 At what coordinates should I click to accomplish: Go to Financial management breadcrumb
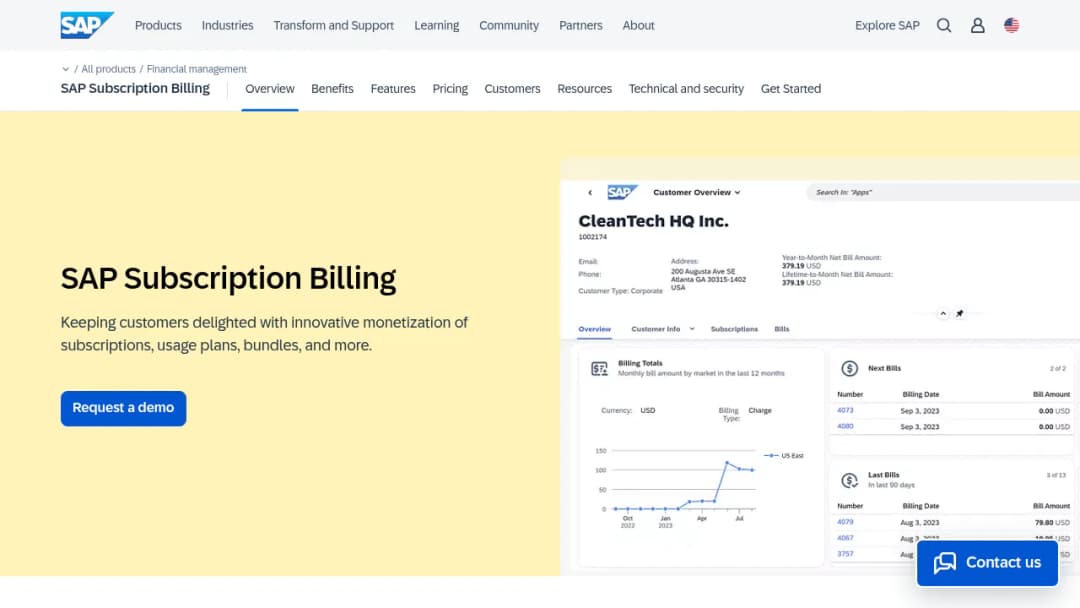point(196,69)
